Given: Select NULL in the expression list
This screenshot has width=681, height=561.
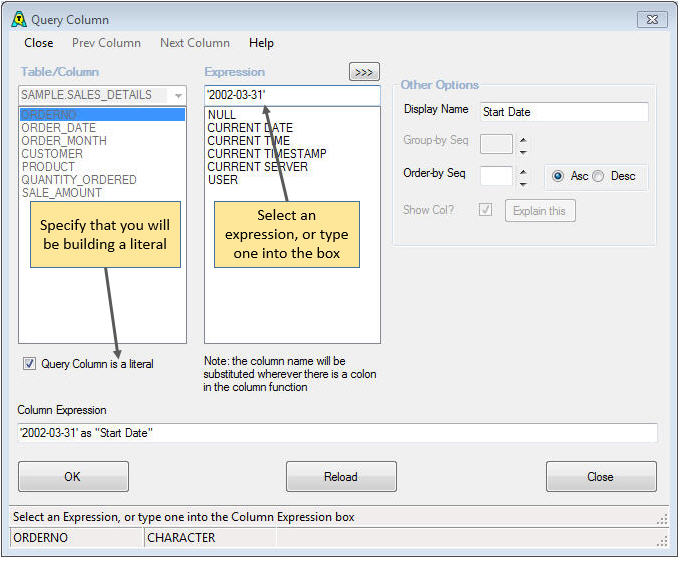Looking at the screenshot, I should 292,115.
